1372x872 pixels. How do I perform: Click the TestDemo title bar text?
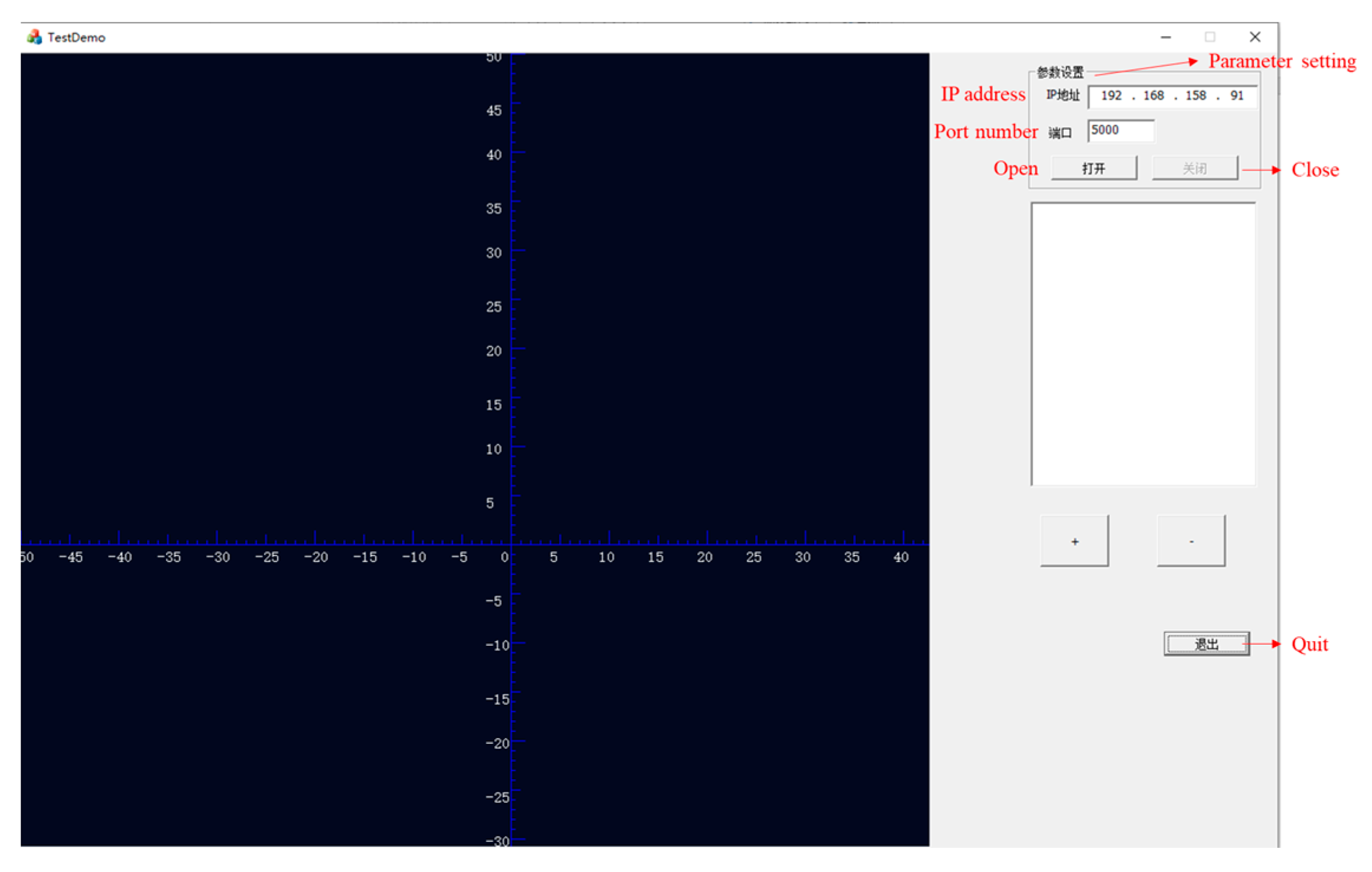(77, 38)
